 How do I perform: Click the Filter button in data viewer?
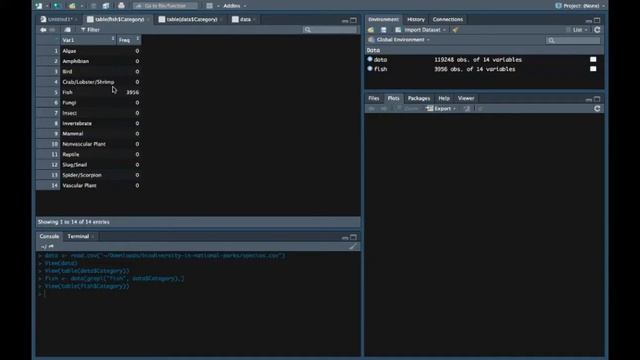tap(91, 30)
